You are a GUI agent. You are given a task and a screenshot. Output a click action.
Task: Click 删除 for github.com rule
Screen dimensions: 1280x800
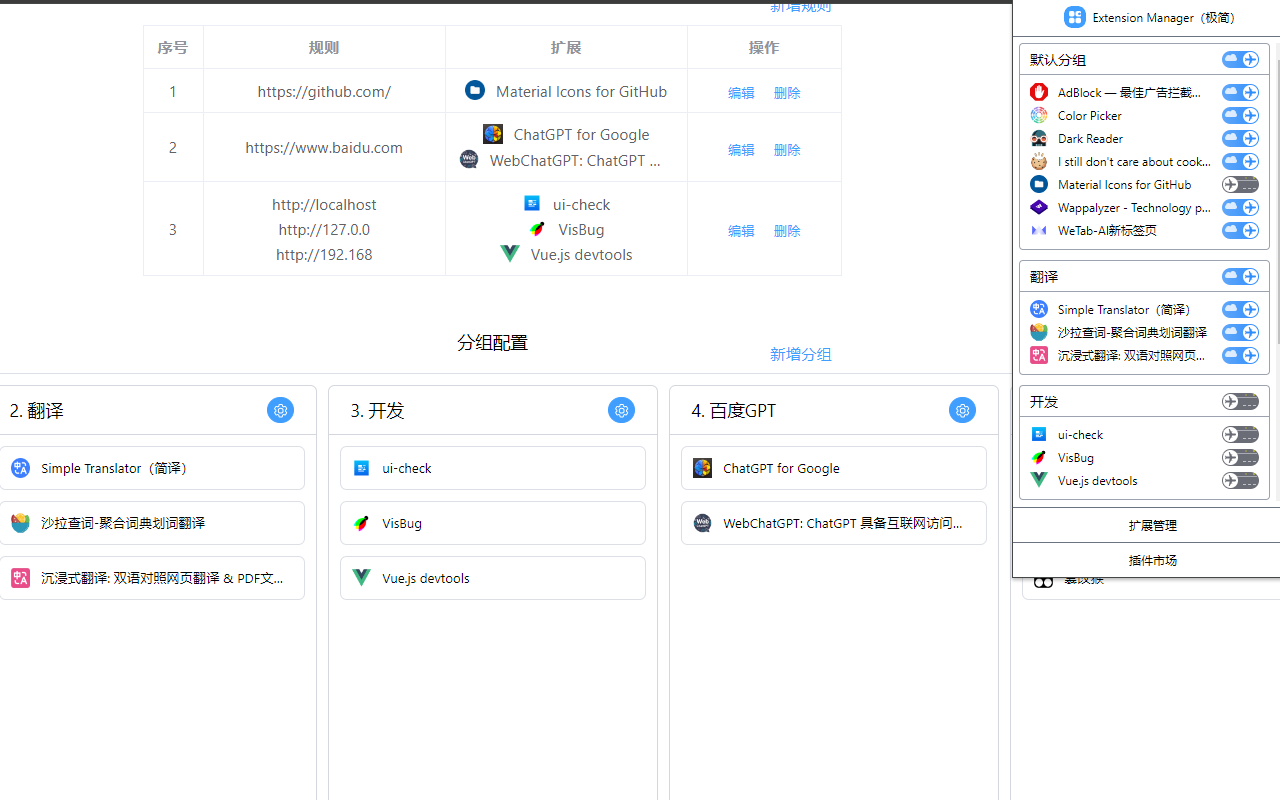coord(787,92)
